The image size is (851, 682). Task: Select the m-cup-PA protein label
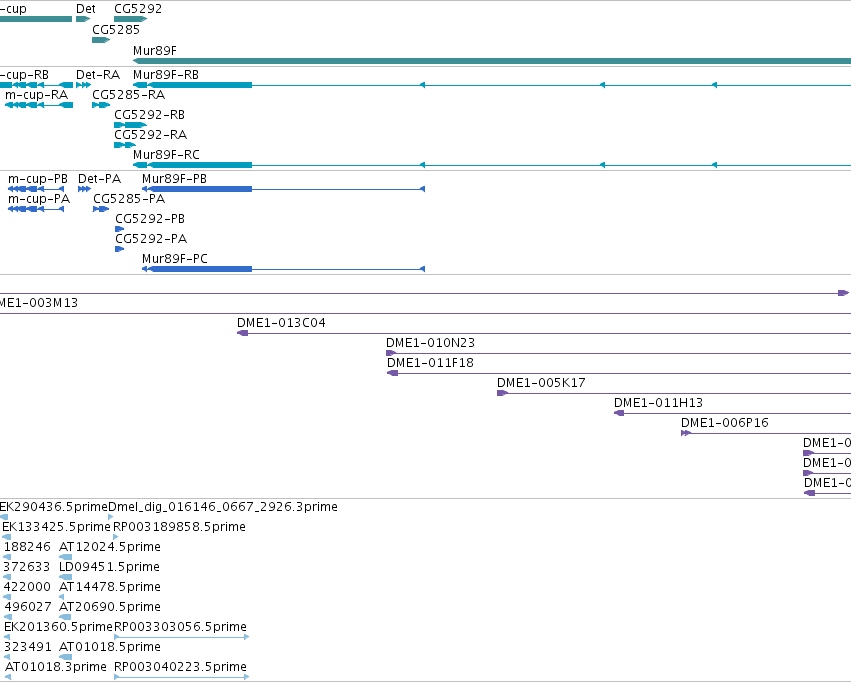[x=39, y=199]
